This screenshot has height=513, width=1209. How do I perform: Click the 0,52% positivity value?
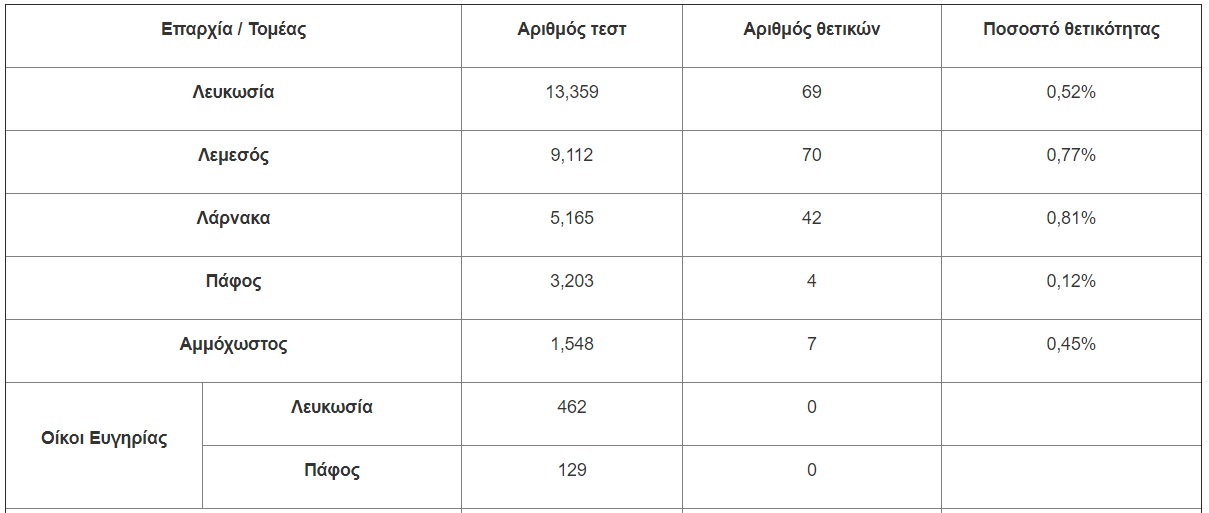(x=1071, y=92)
